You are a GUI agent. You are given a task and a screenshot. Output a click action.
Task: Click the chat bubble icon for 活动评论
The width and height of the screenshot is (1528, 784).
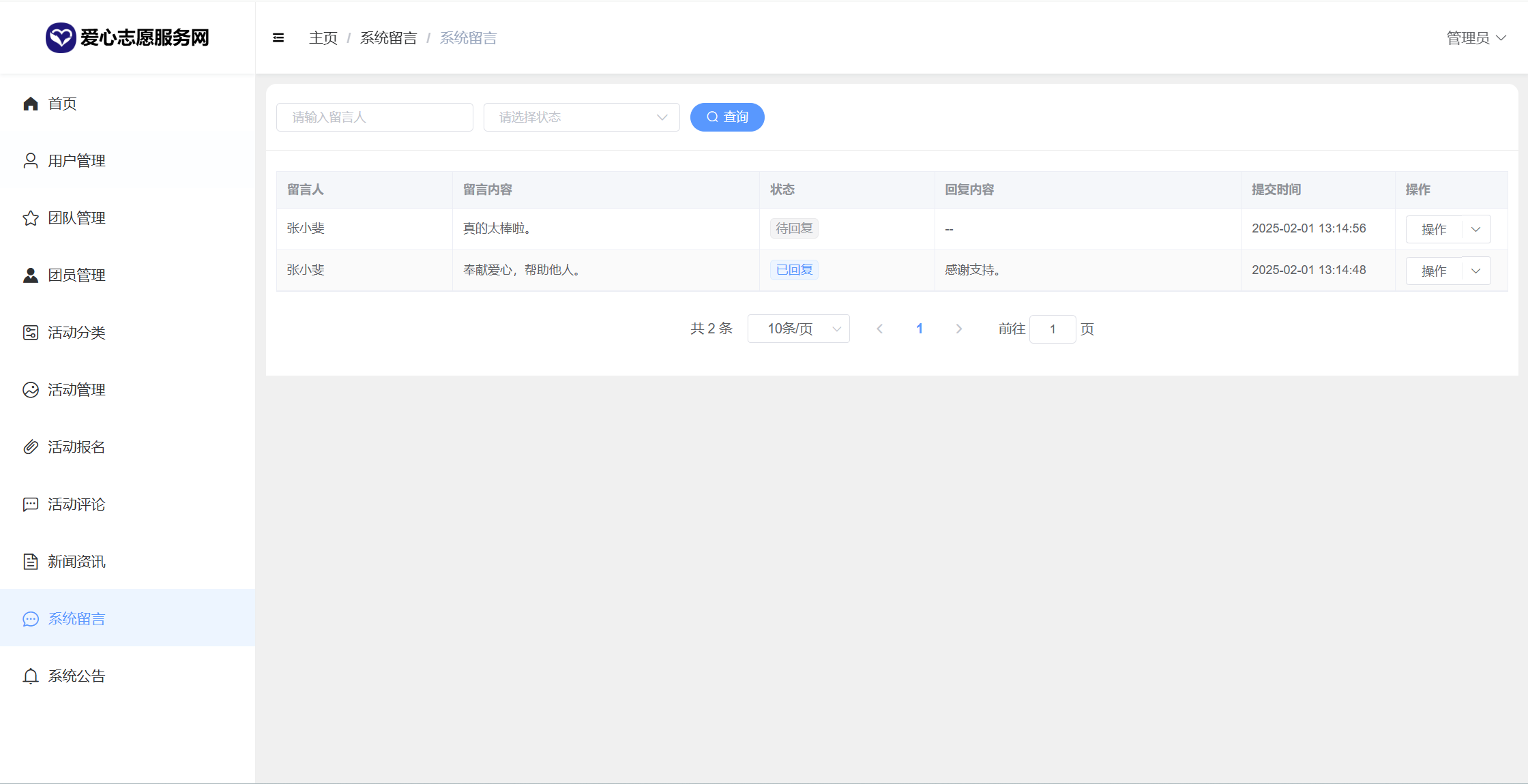coord(31,504)
